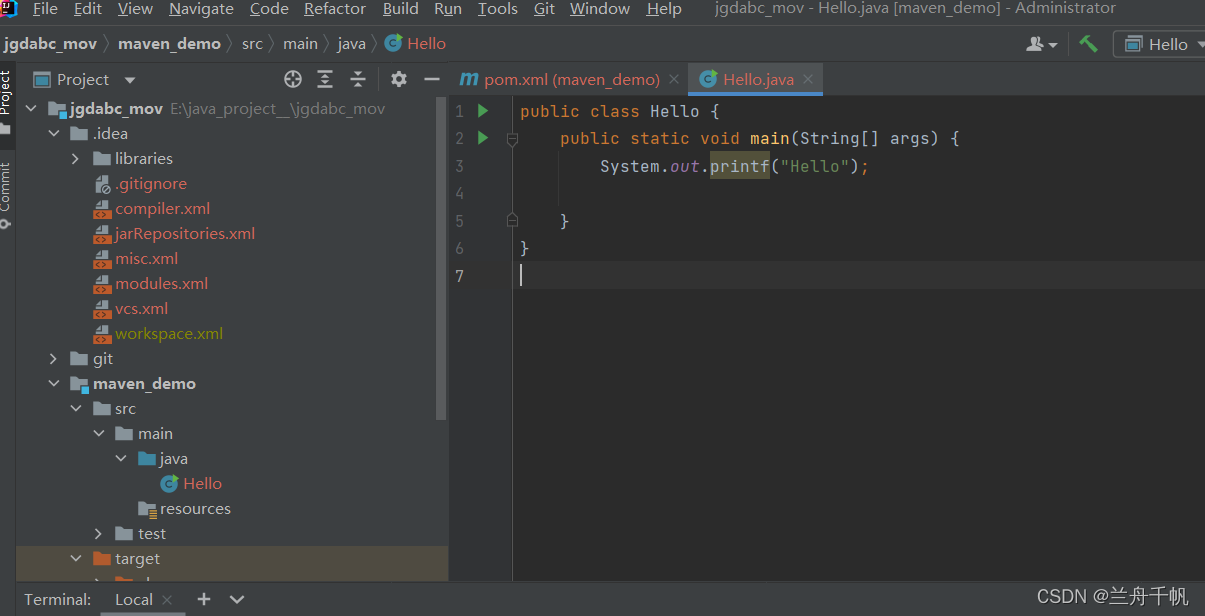1205x616 pixels.
Task: Open the Build menu
Action: 401,9
